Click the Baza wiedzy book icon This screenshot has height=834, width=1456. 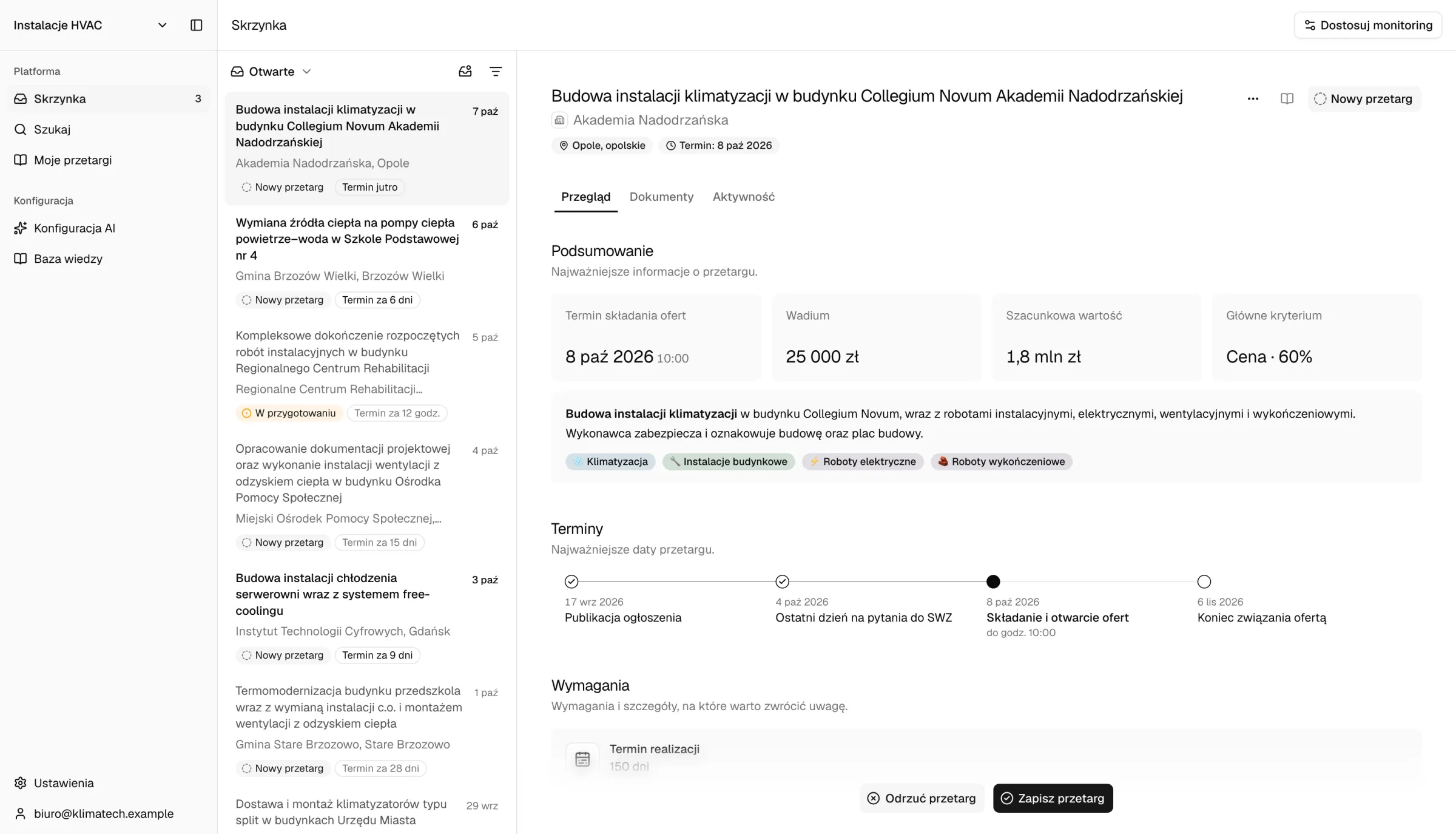point(21,259)
